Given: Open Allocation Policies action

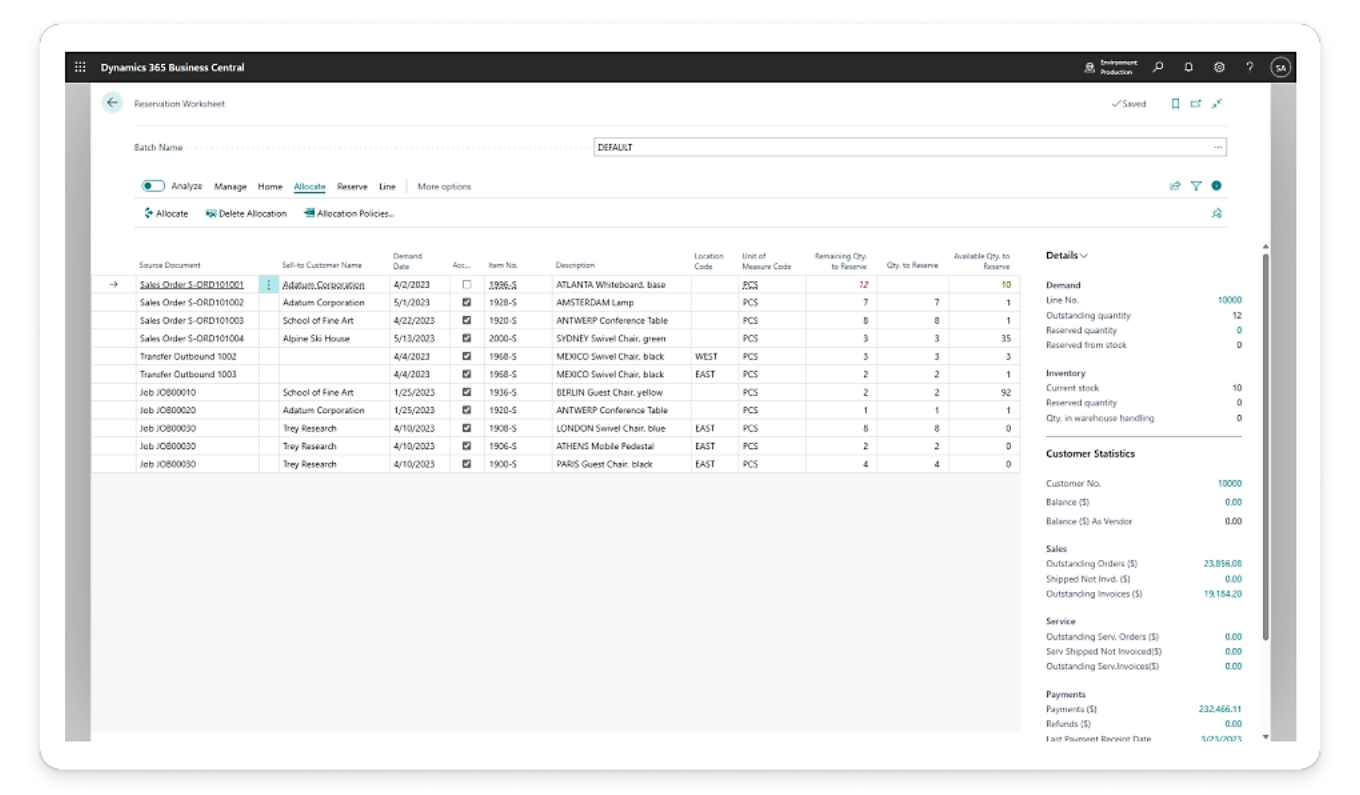Looking at the screenshot, I should [349, 214].
